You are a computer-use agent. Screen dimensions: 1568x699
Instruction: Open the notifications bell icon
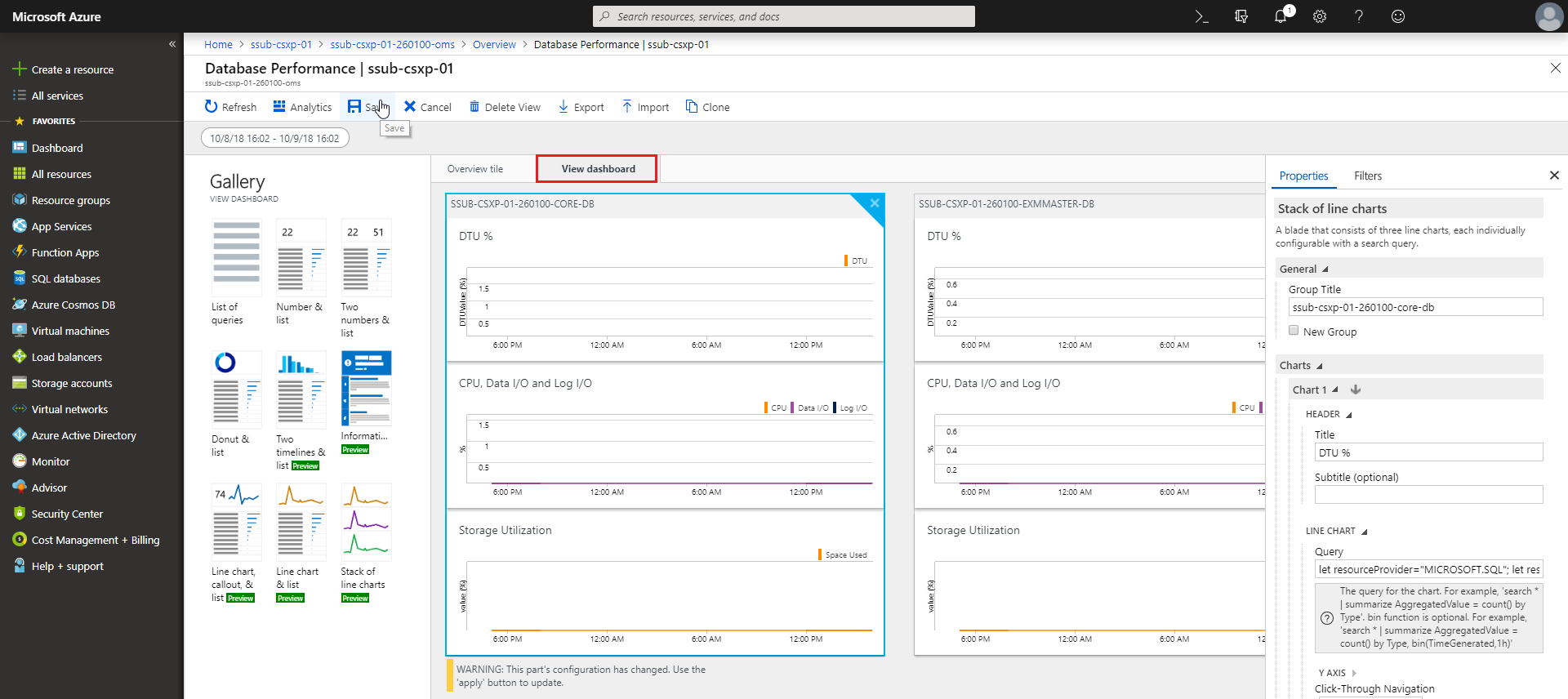tap(1280, 16)
